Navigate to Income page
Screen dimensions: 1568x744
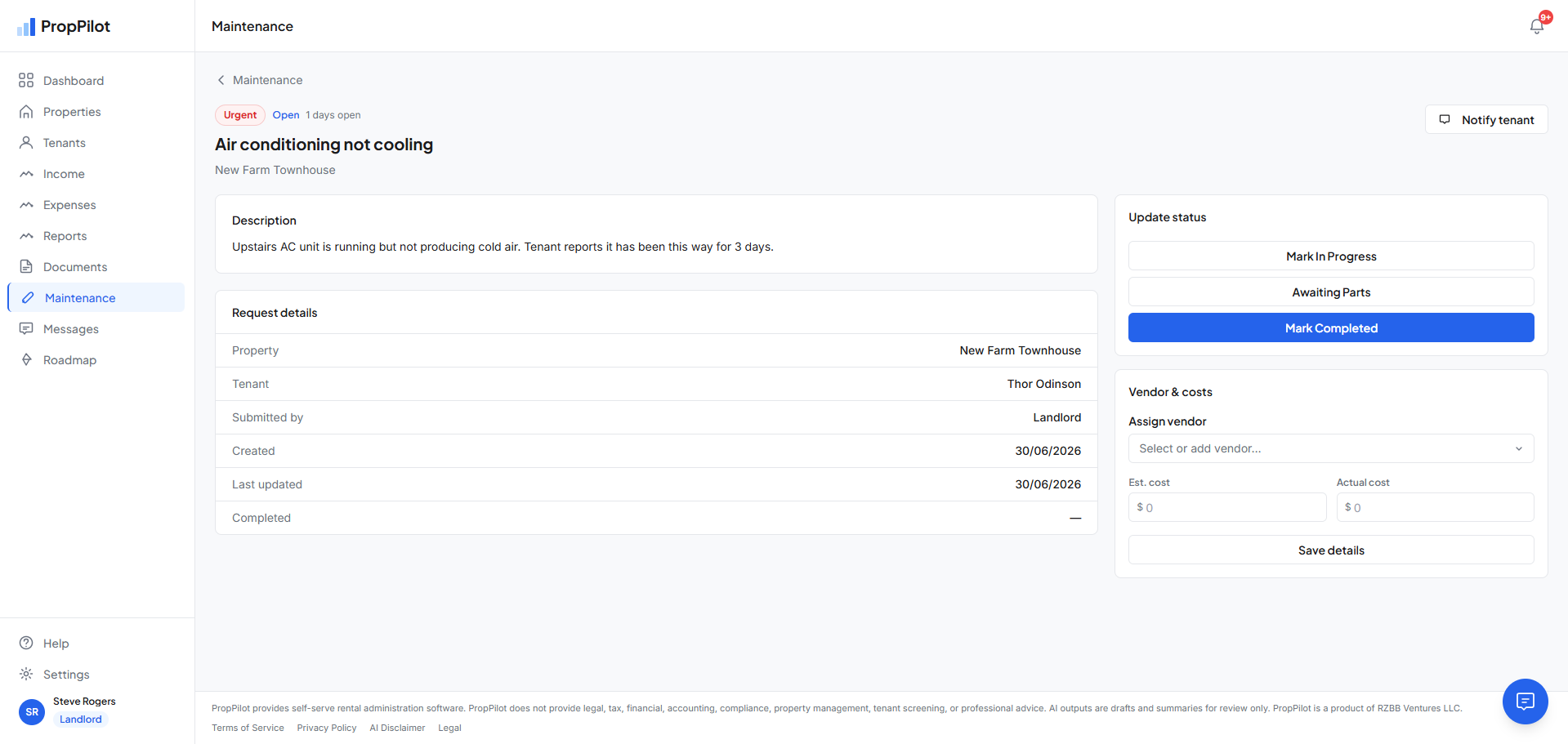[96, 173]
